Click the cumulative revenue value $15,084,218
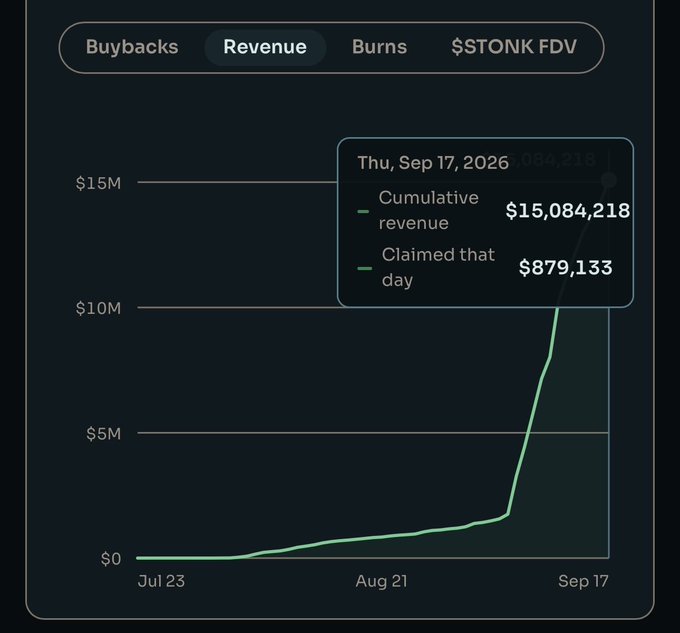 click(568, 210)
